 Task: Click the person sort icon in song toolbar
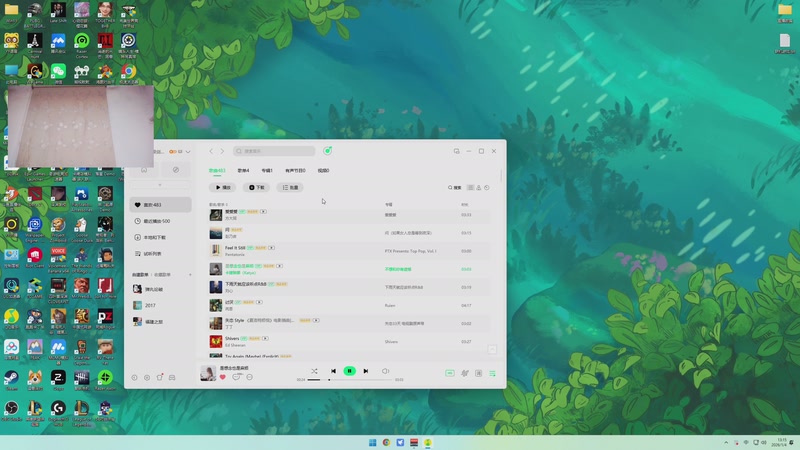479,188
